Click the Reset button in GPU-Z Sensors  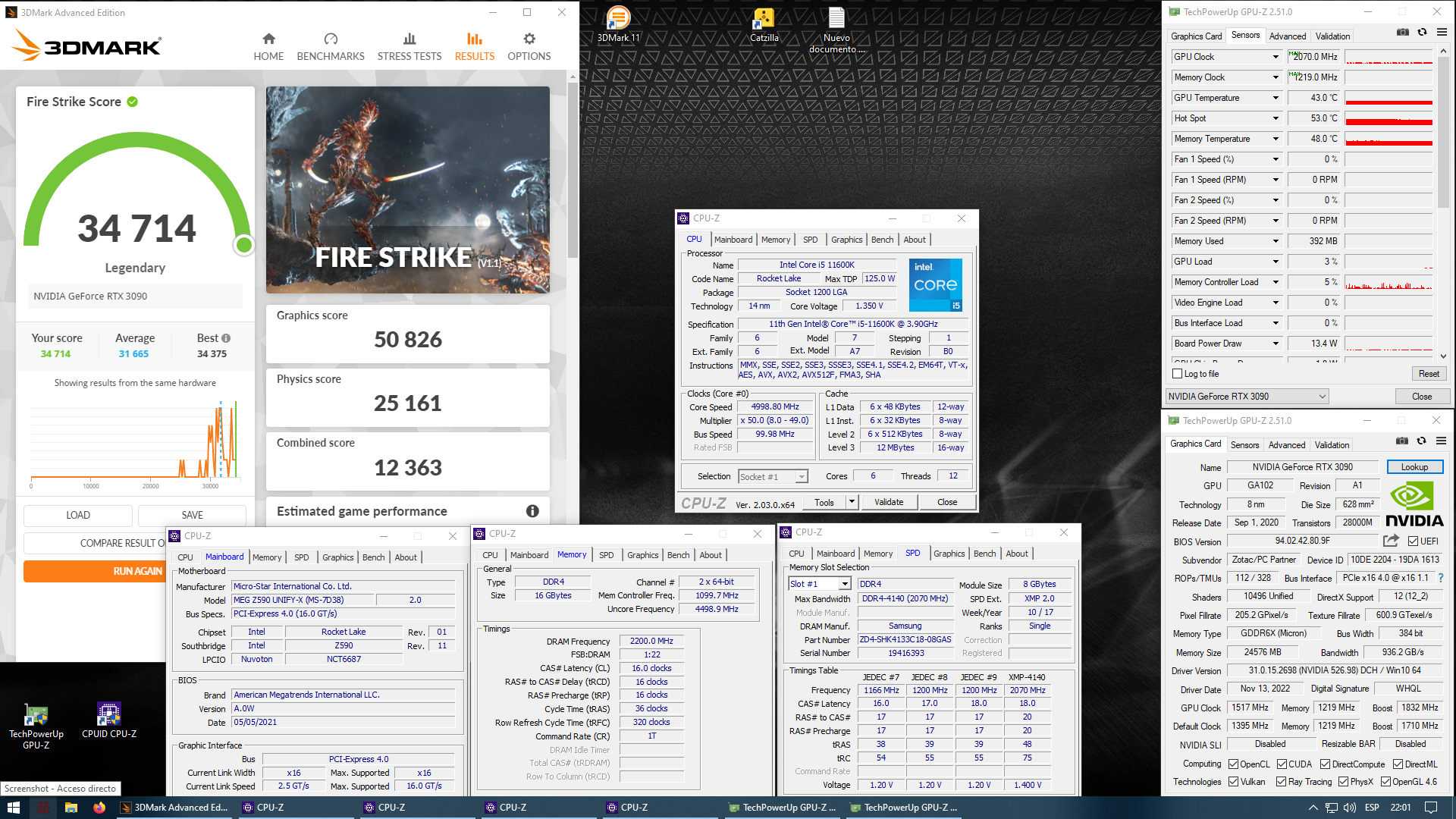coord(1429,374)
